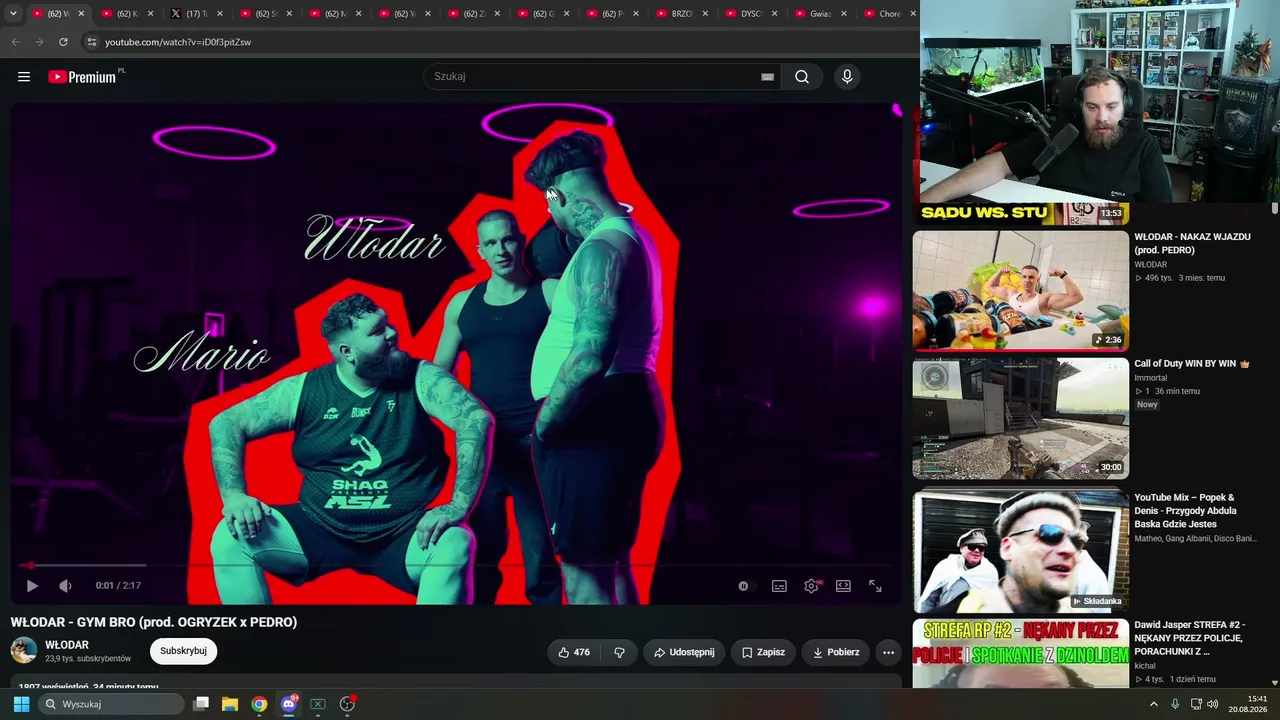Image resolution: width=1280 pixels, height=720 pixels.
Task: Open Task View on taskbar
Action: click(201, 704)
